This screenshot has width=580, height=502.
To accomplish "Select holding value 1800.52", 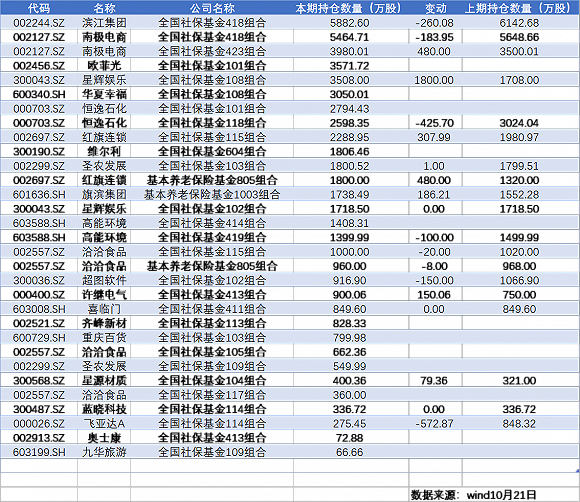I will coord(350,166).
